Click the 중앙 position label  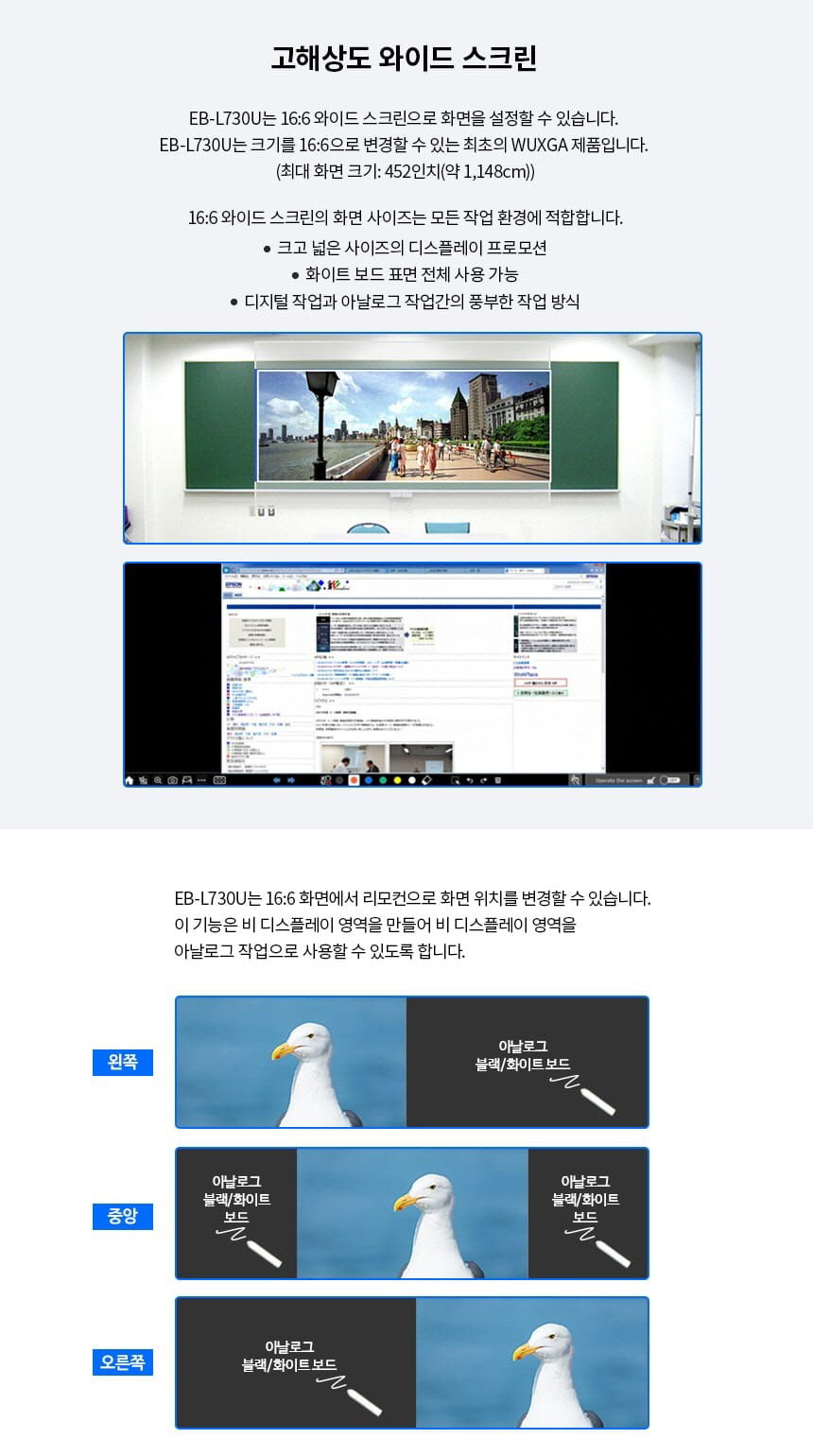123,1216
